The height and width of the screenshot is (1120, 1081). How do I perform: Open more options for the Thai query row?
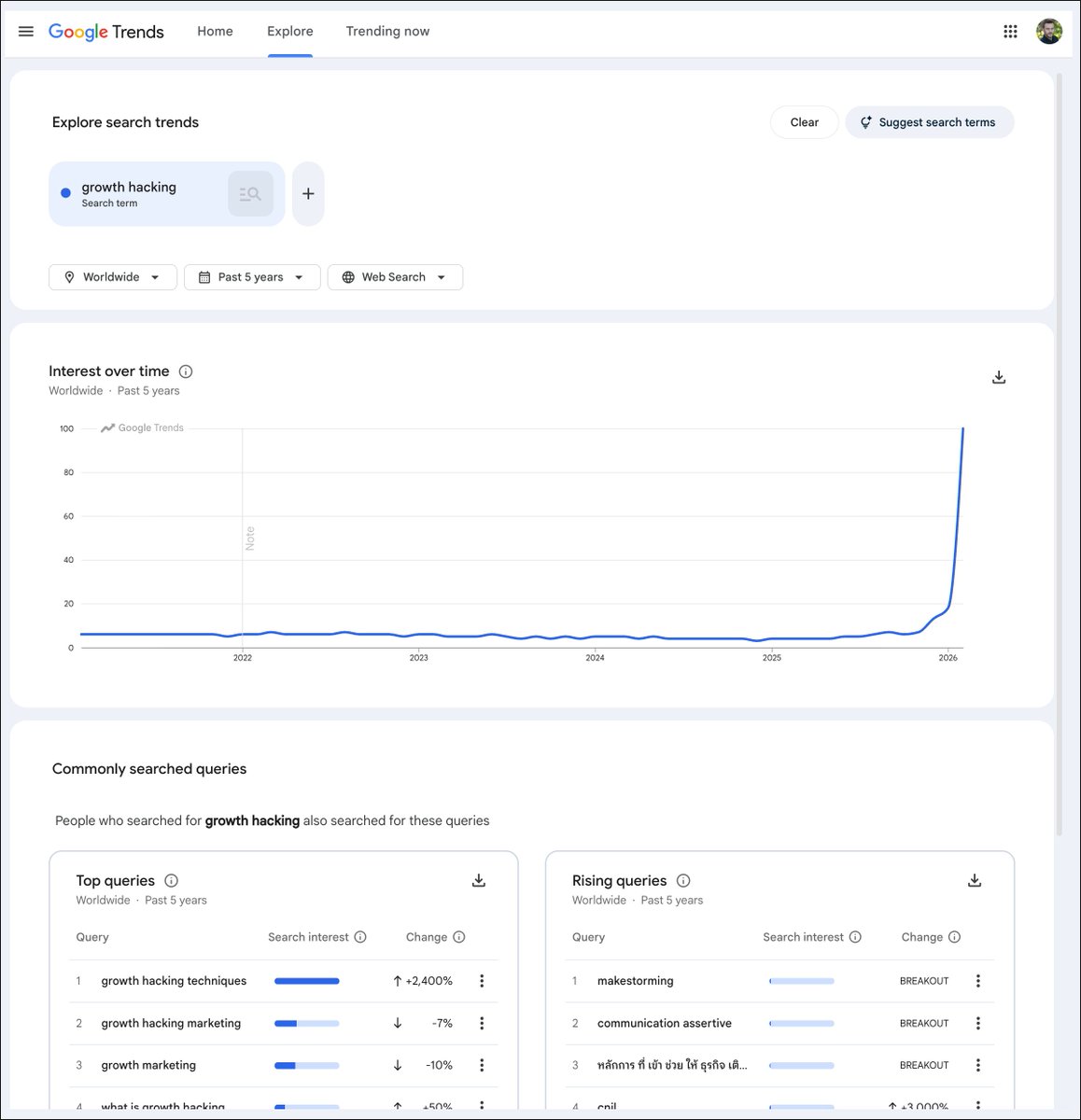coord(978,1065)
